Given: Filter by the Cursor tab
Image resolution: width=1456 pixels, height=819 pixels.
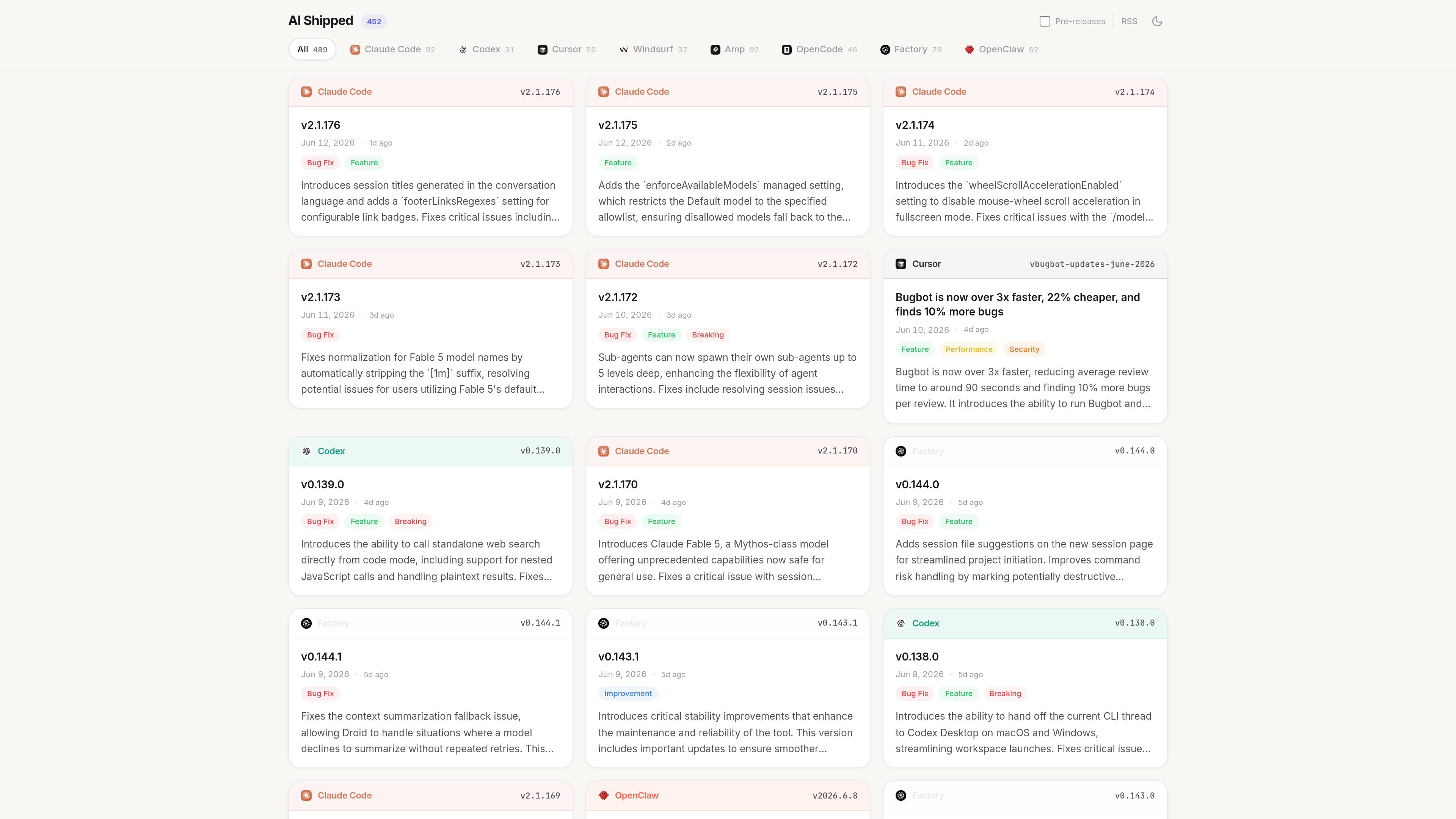Looking at the screenshot, I should 566,49.
